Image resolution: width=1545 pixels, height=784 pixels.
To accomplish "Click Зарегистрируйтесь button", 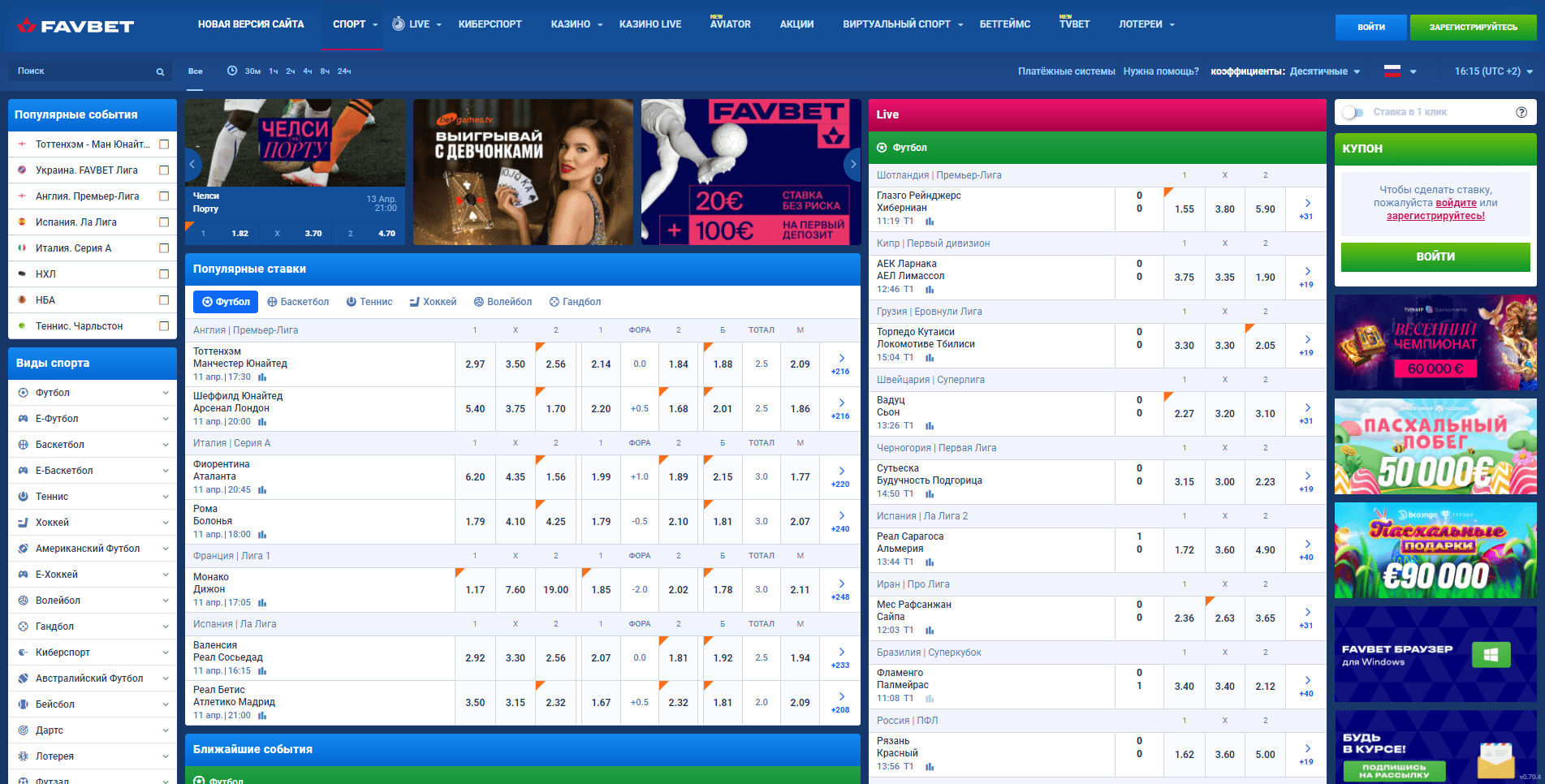I will tap(1473, 27).
